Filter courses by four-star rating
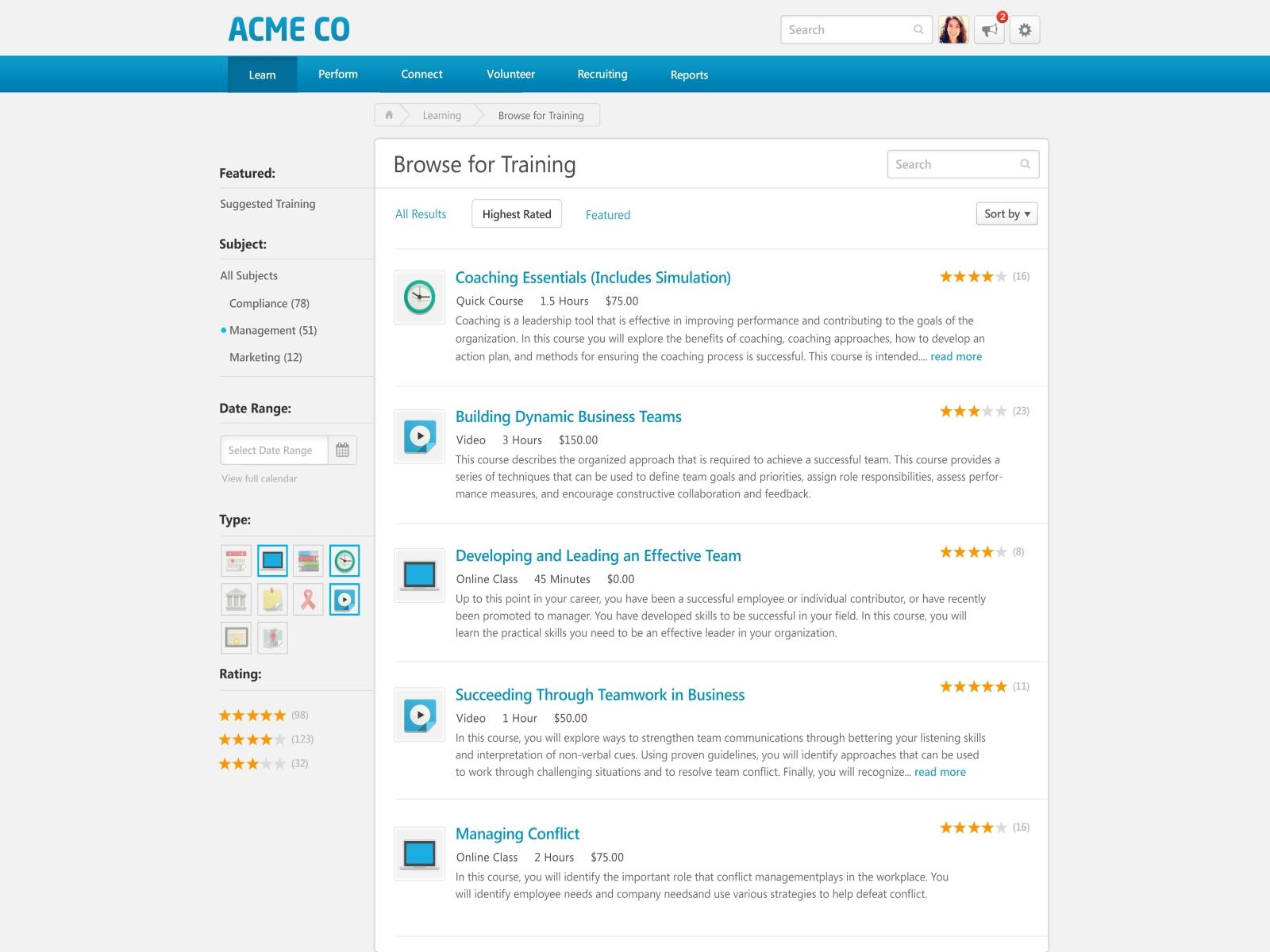Image resolution: width=1270 pixels, height=952 pixels. (x=252, y=739)
